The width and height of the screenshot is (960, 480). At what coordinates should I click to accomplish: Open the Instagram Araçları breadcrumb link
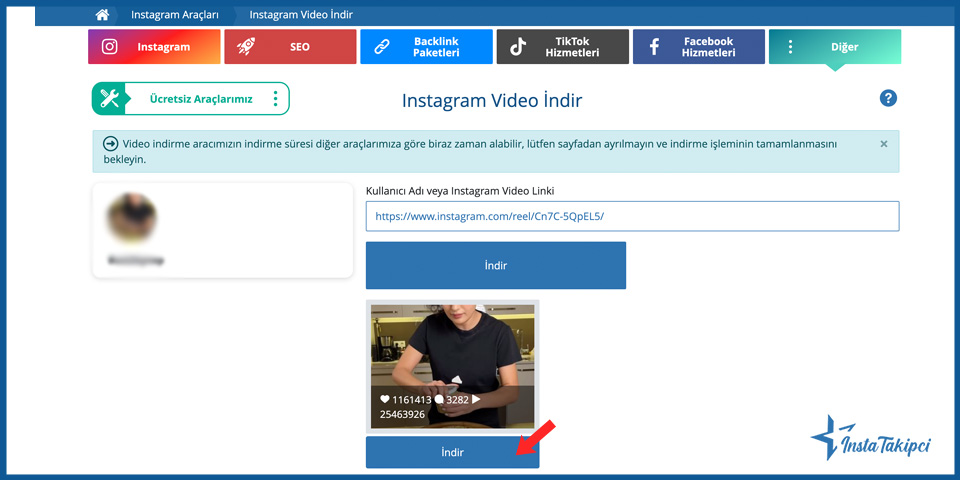(x=174, y=15)
